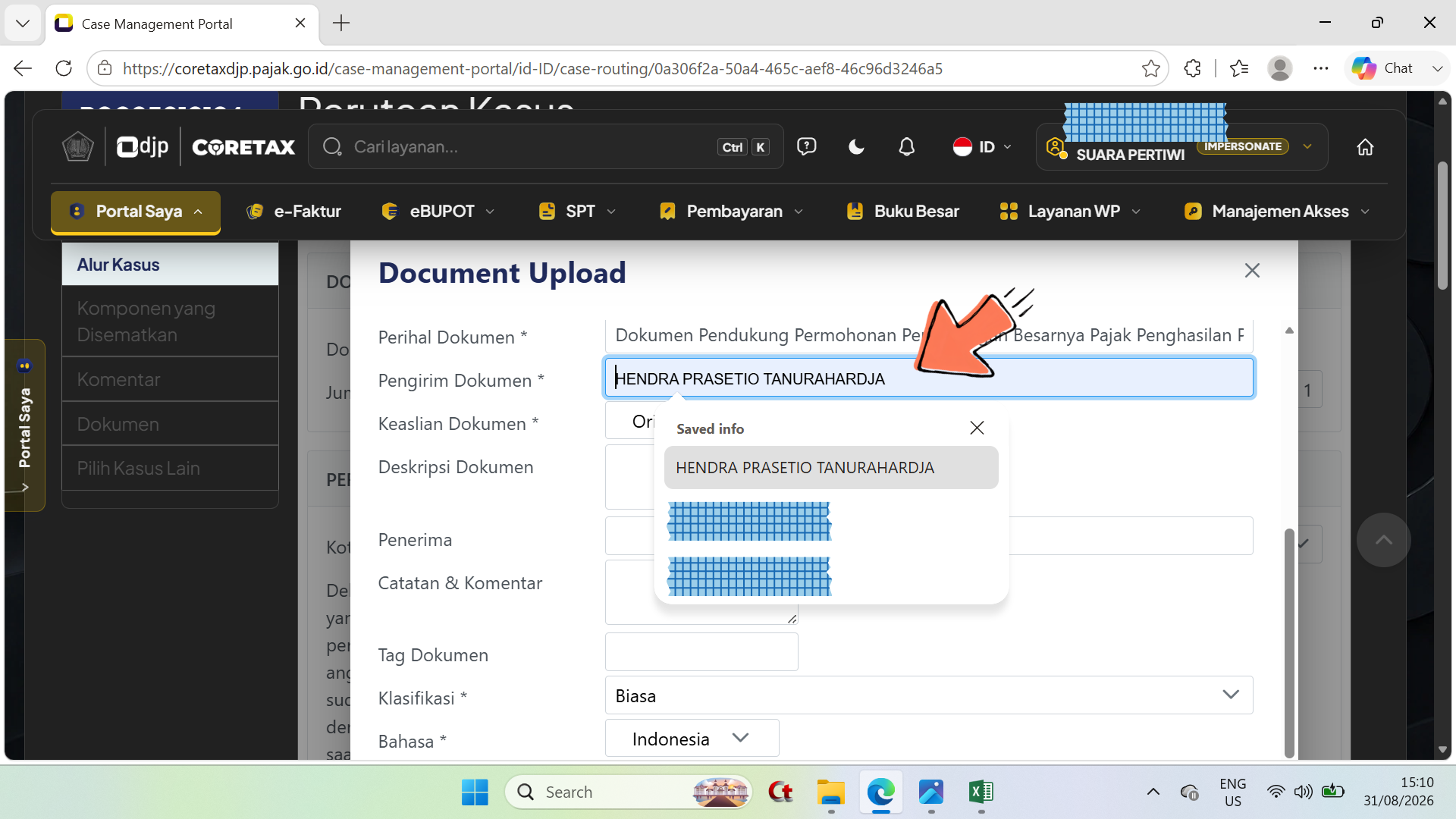The height and width of the screenshot is (819, 1456).
Task: Open the Klasifikasi dropdown showing Biasa
Action: pos(929,695)
